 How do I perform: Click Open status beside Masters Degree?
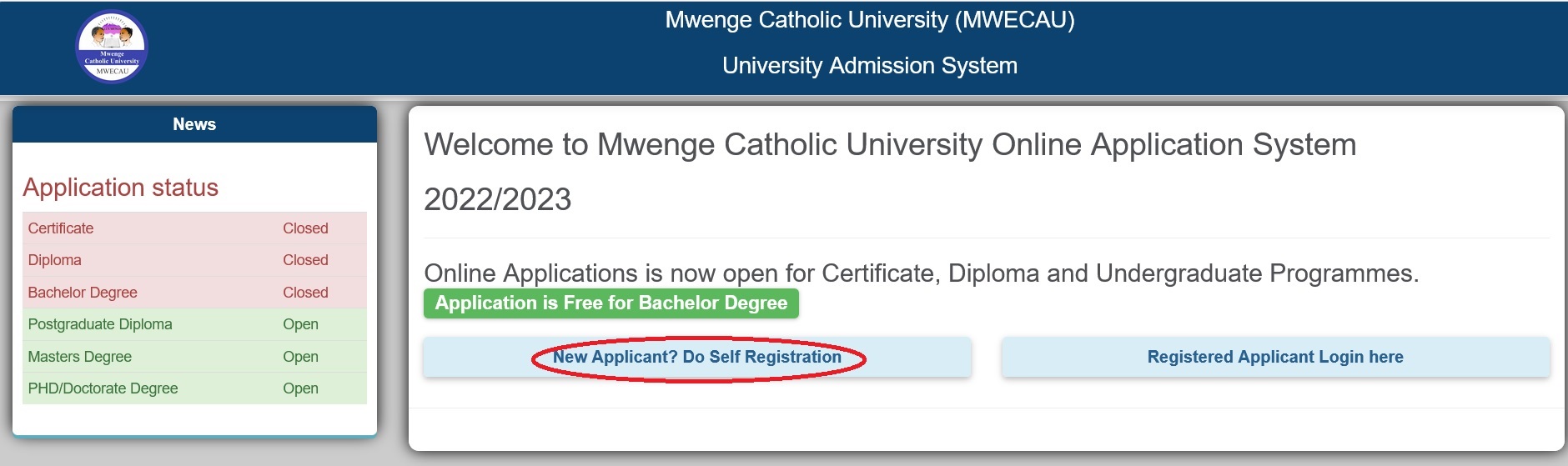coord(300,357)
